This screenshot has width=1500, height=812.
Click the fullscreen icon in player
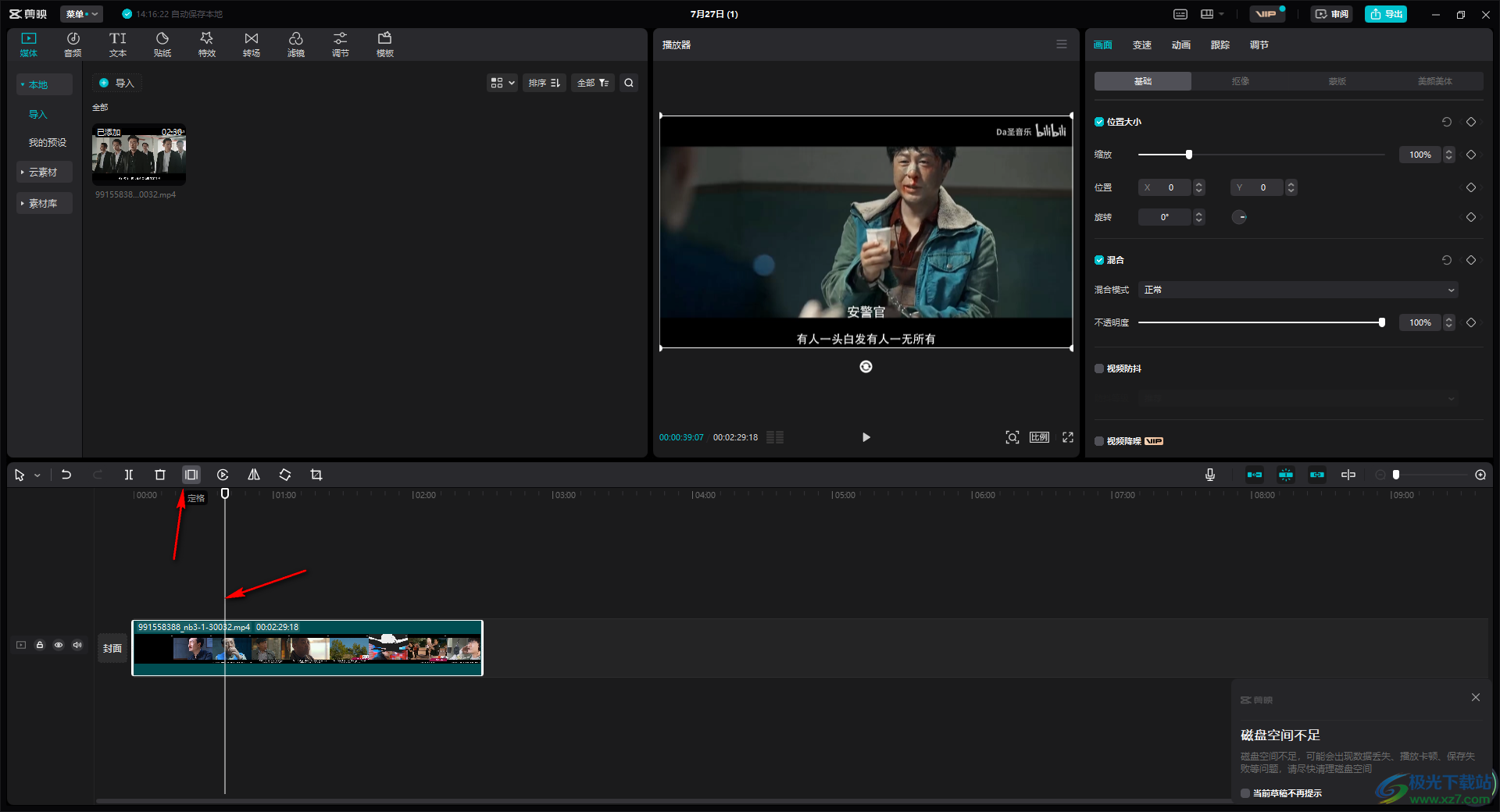(x=1068, y=437)
